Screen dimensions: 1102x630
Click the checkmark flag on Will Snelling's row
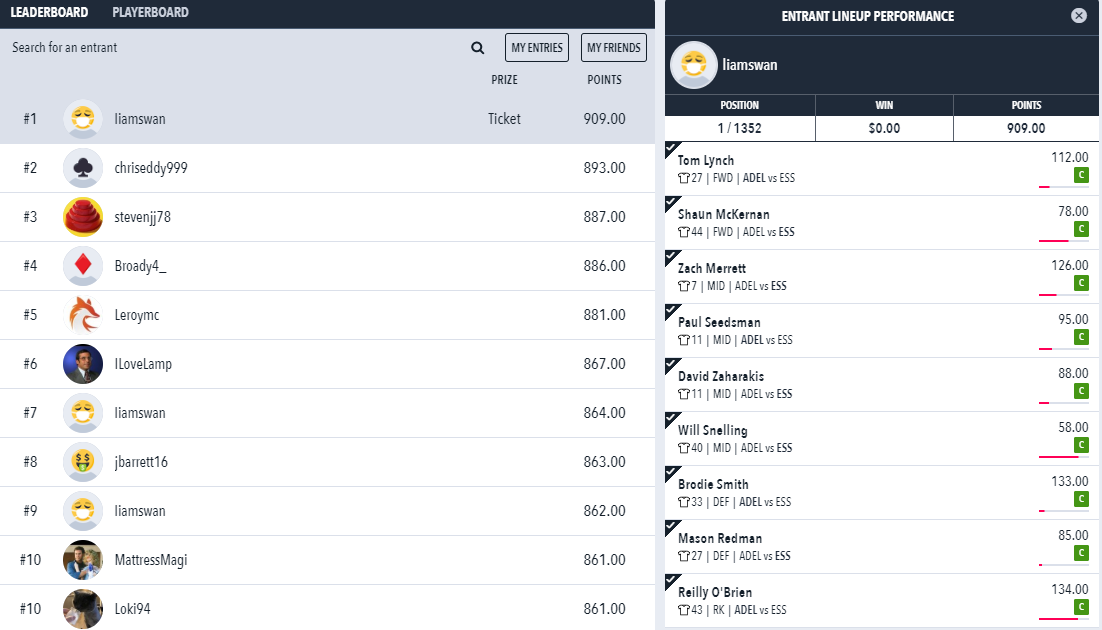[672, 418]
